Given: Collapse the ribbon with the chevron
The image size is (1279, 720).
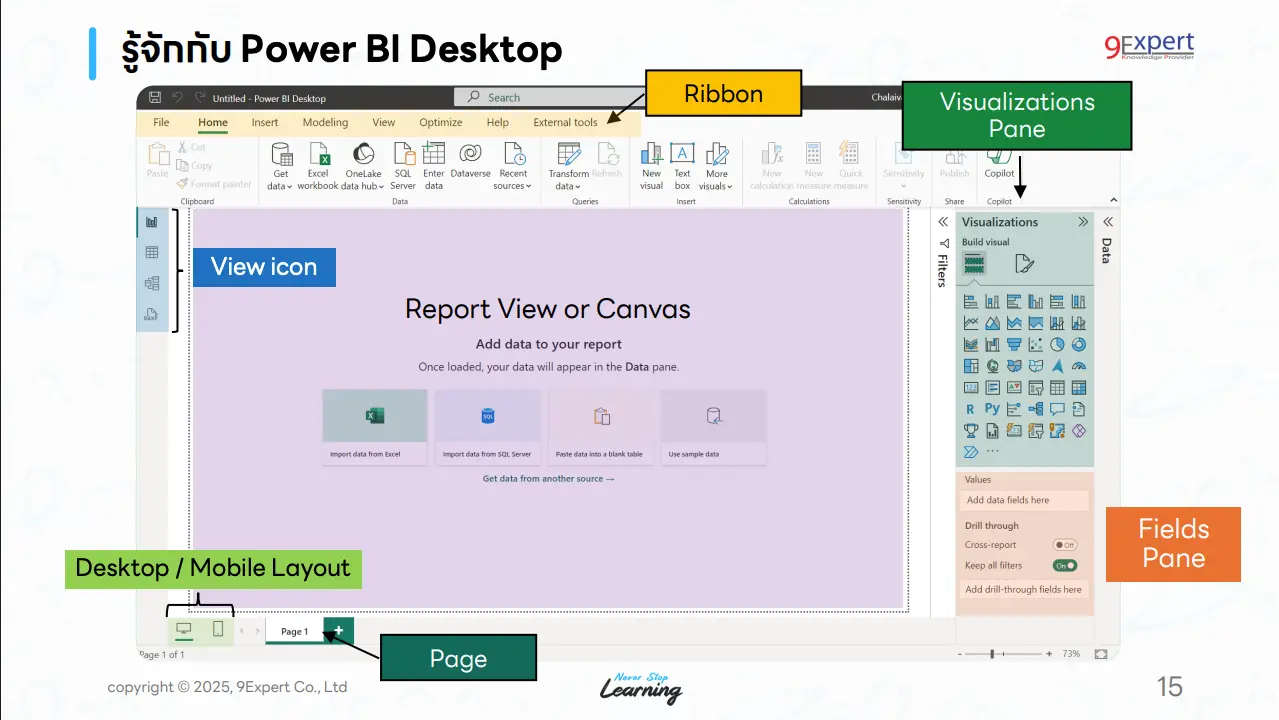Looking at the screenshot, I should pyautogui.click(x=1114, y=200).
